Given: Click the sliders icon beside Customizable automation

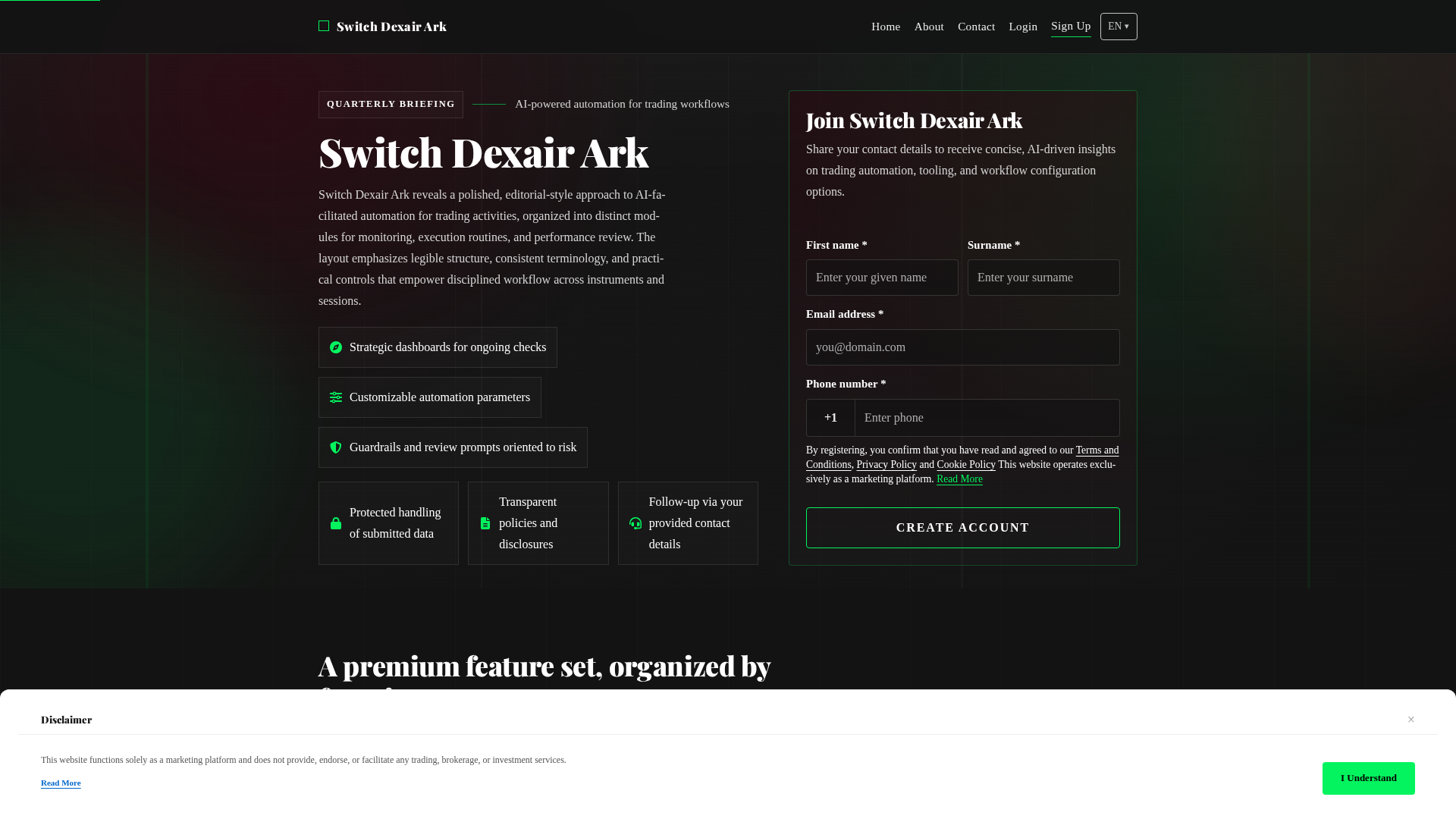Looking at the screenshot, I should [x=336, y=397].
